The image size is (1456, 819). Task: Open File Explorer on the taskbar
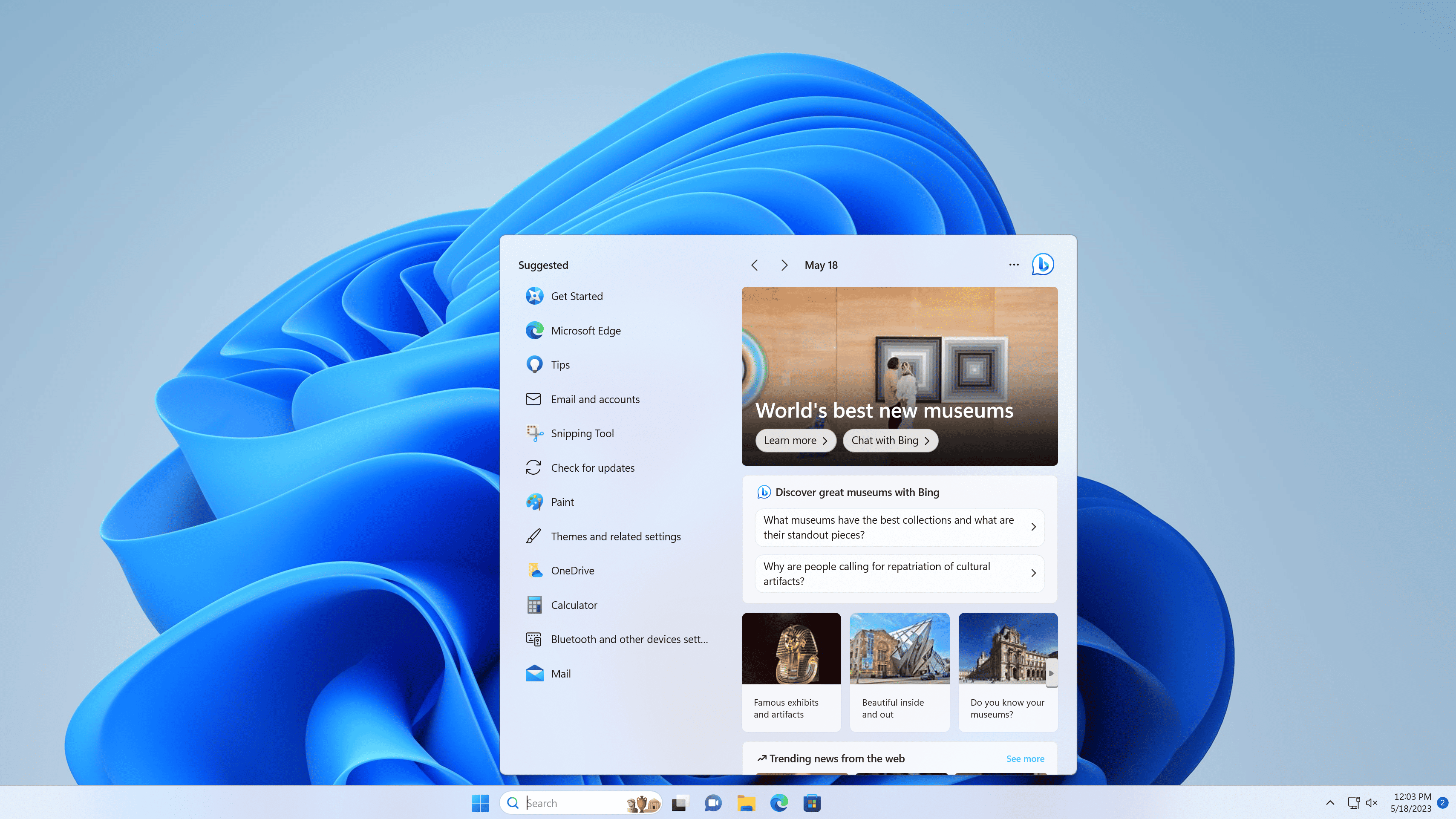tap(746, 803)
